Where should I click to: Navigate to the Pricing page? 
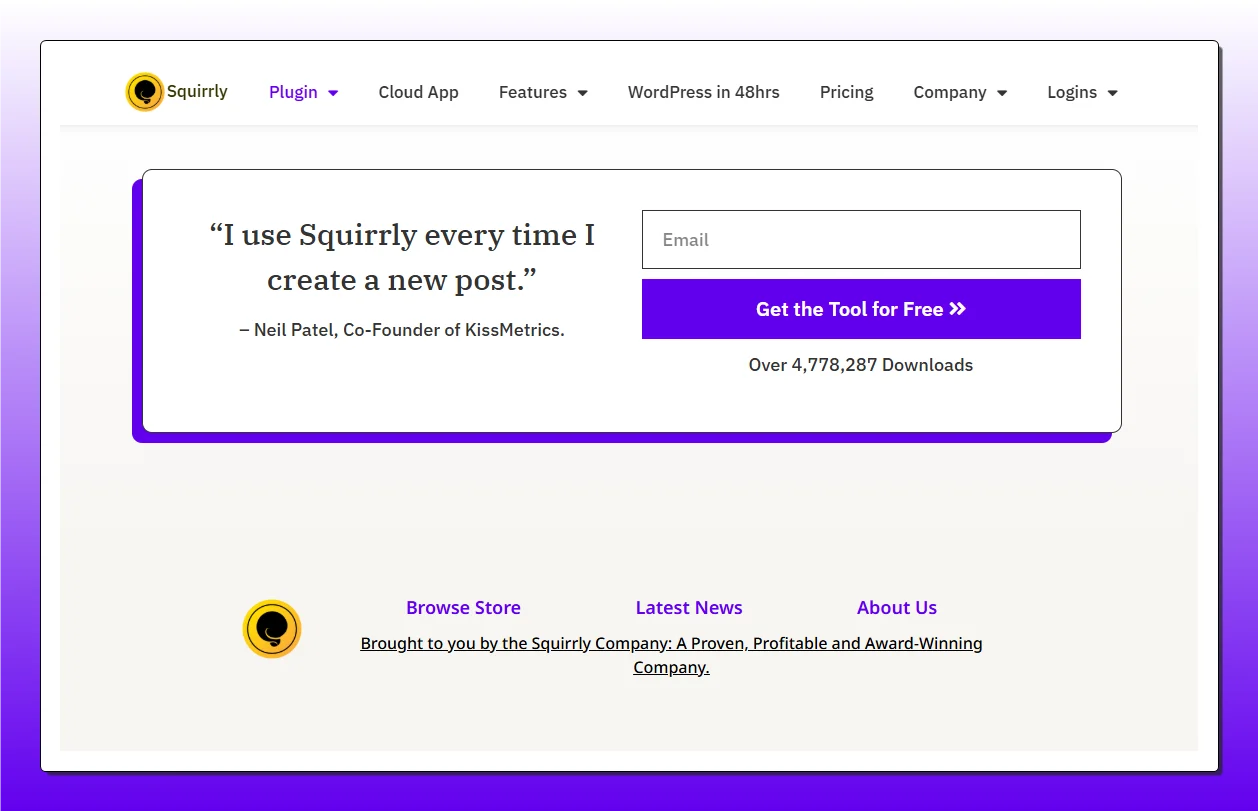846,92
